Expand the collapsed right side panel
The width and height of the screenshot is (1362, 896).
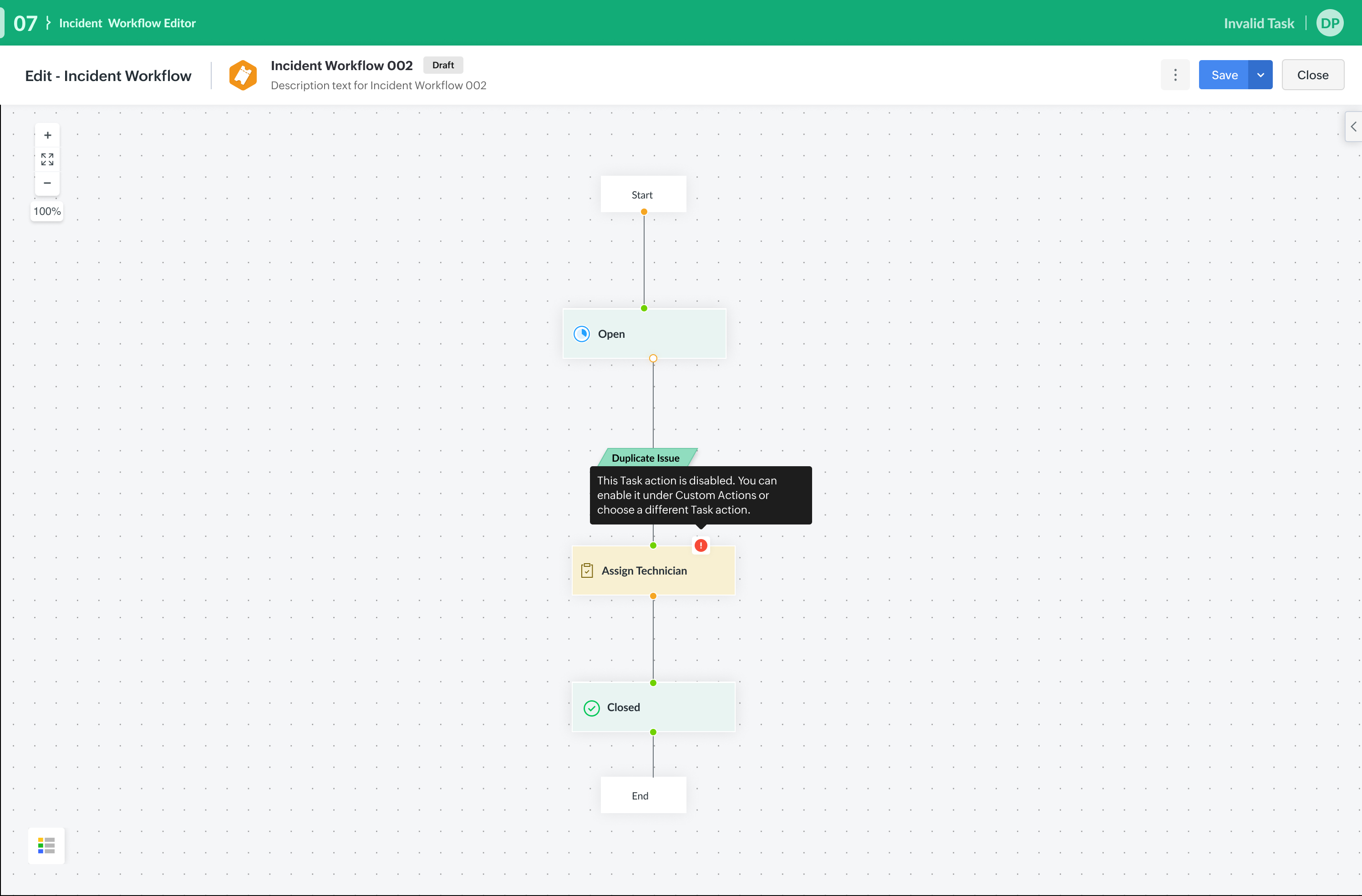coord(1353,127)
